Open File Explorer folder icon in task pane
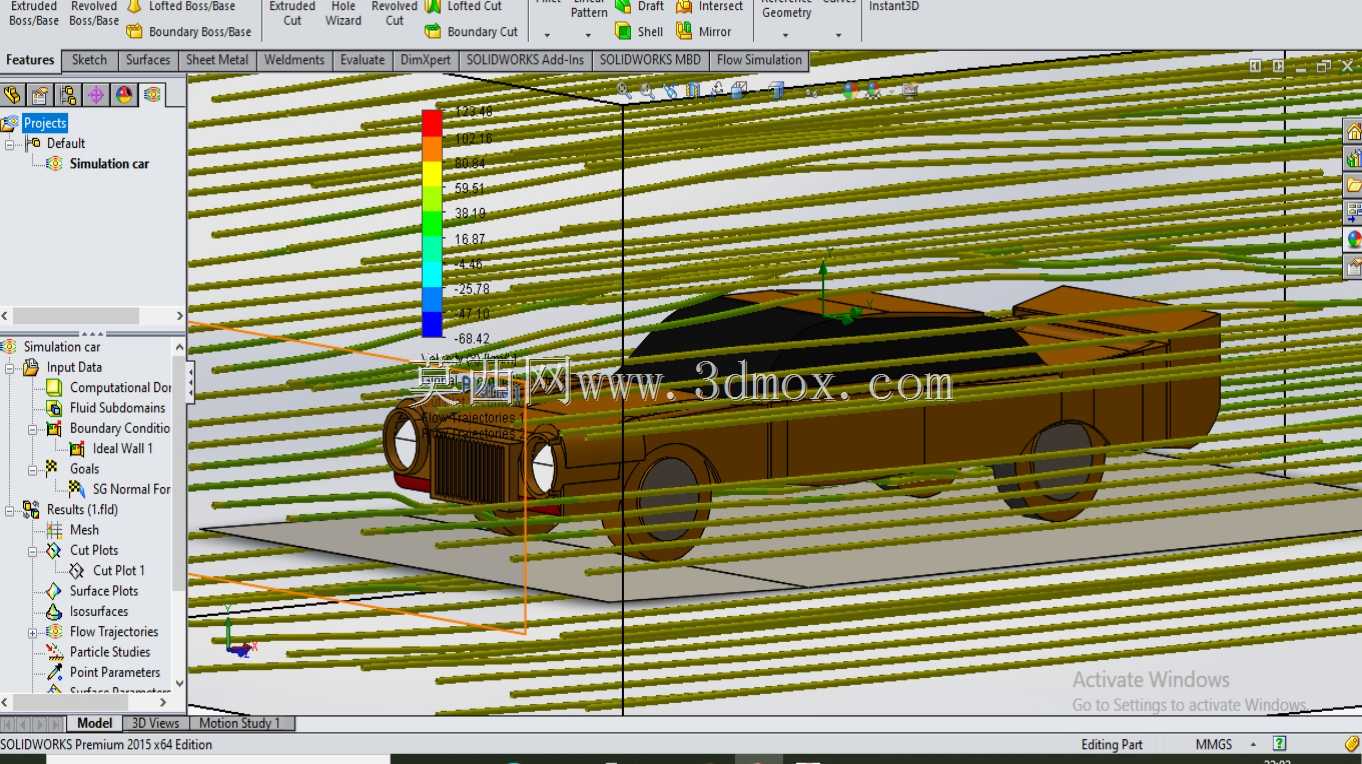 coord(1353,185)
